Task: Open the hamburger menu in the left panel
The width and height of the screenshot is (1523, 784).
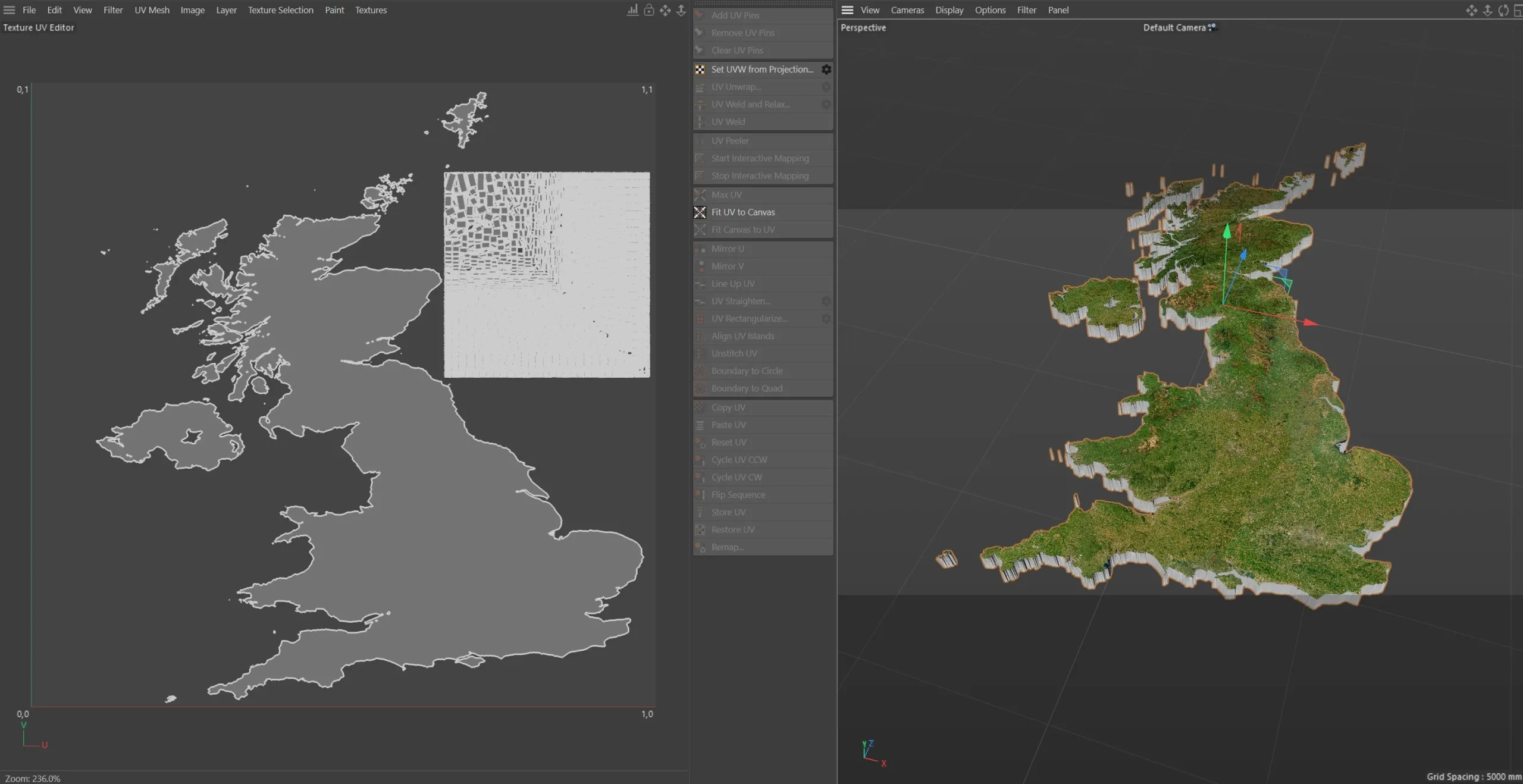Action: coord(9,10)
